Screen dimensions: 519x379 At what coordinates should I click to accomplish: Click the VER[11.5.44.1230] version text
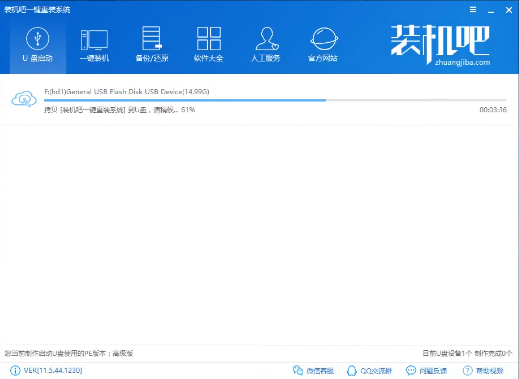coord(53,370)
